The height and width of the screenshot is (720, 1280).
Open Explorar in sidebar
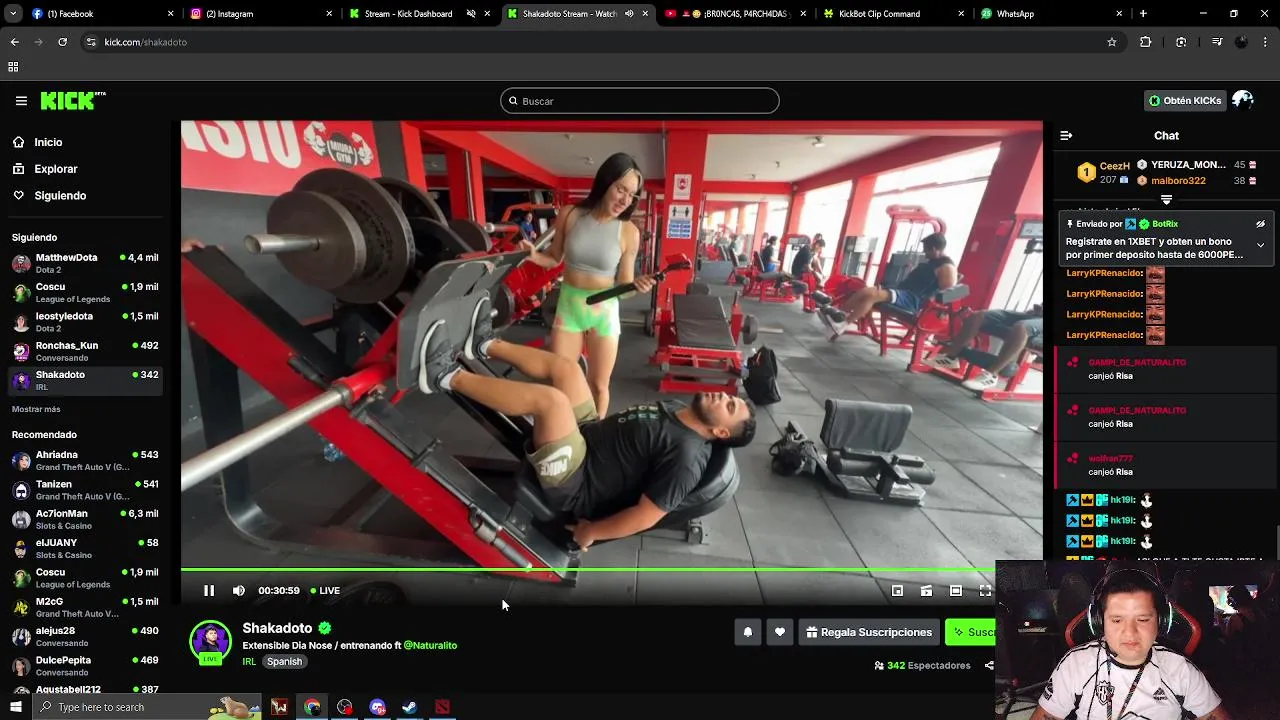pyautogui.click(x=55, y=169)
